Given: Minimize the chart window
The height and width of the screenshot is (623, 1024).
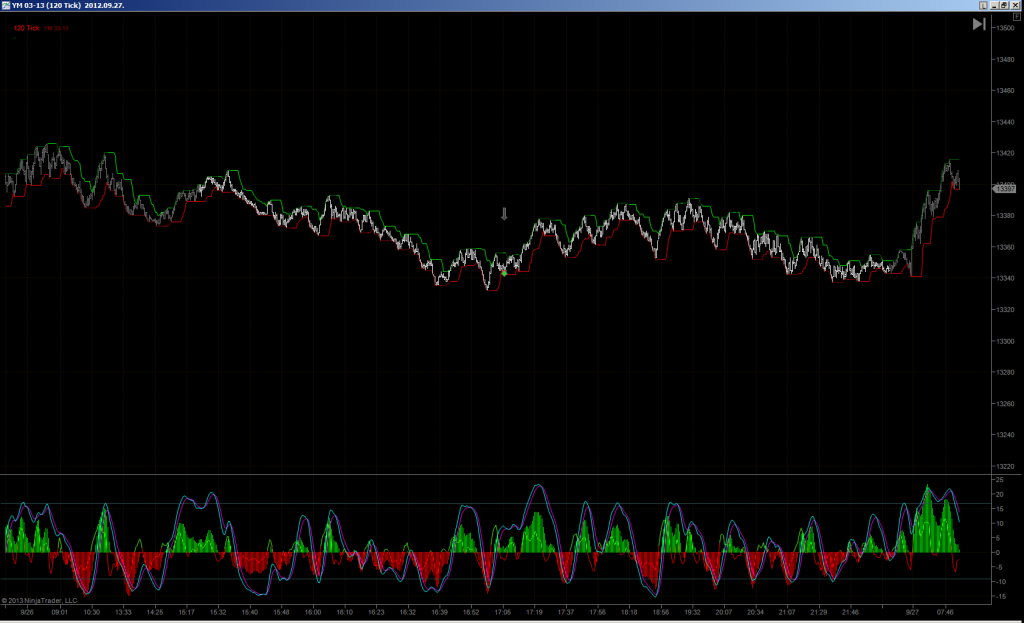Looking at the screenshot, I should click(995, 5).
